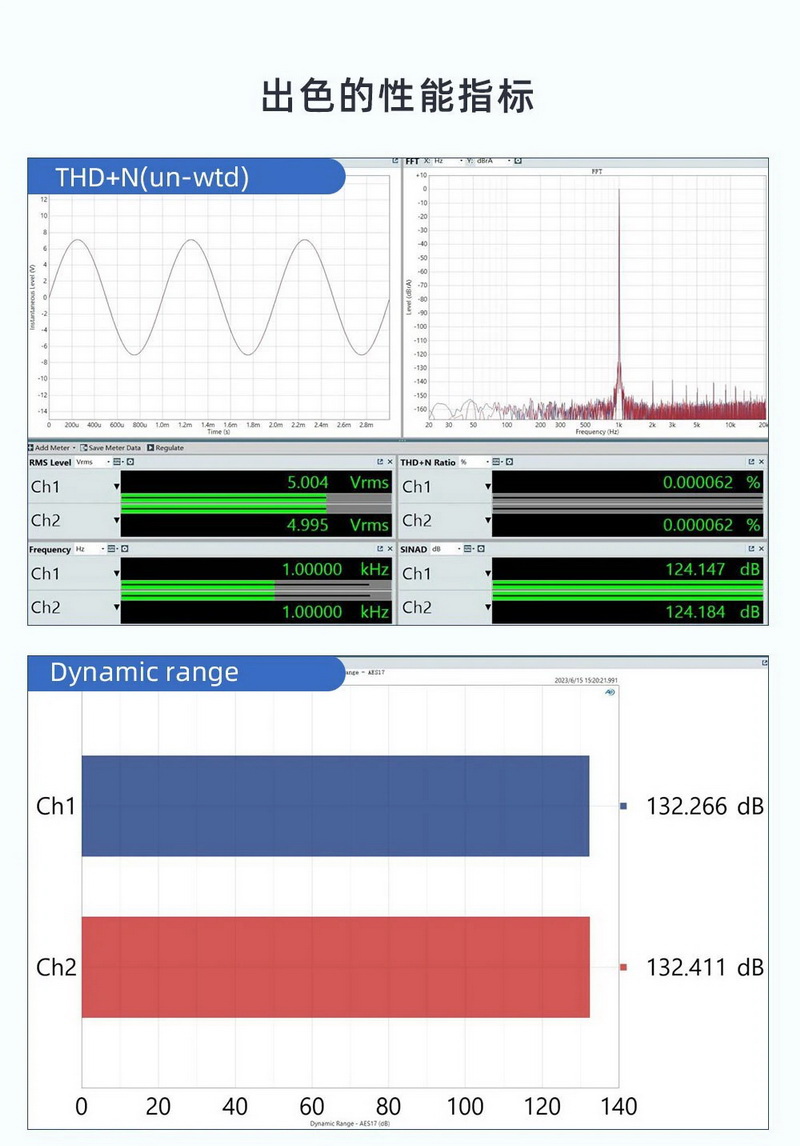
Task: Pop out the Dynamic range chart
Action: (x=765, y=662)
